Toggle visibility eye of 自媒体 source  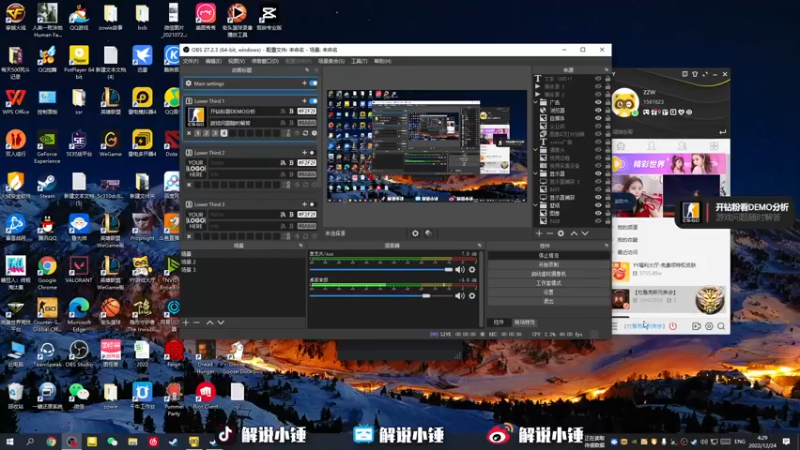click(x=598, y=118)
